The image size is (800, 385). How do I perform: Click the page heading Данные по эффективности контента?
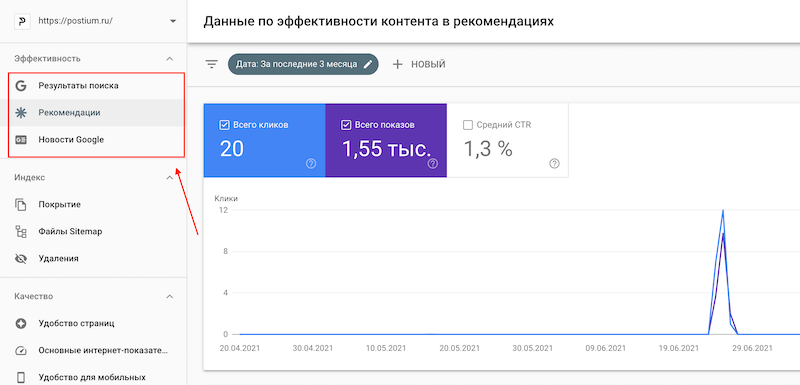(x=379, y=21)
